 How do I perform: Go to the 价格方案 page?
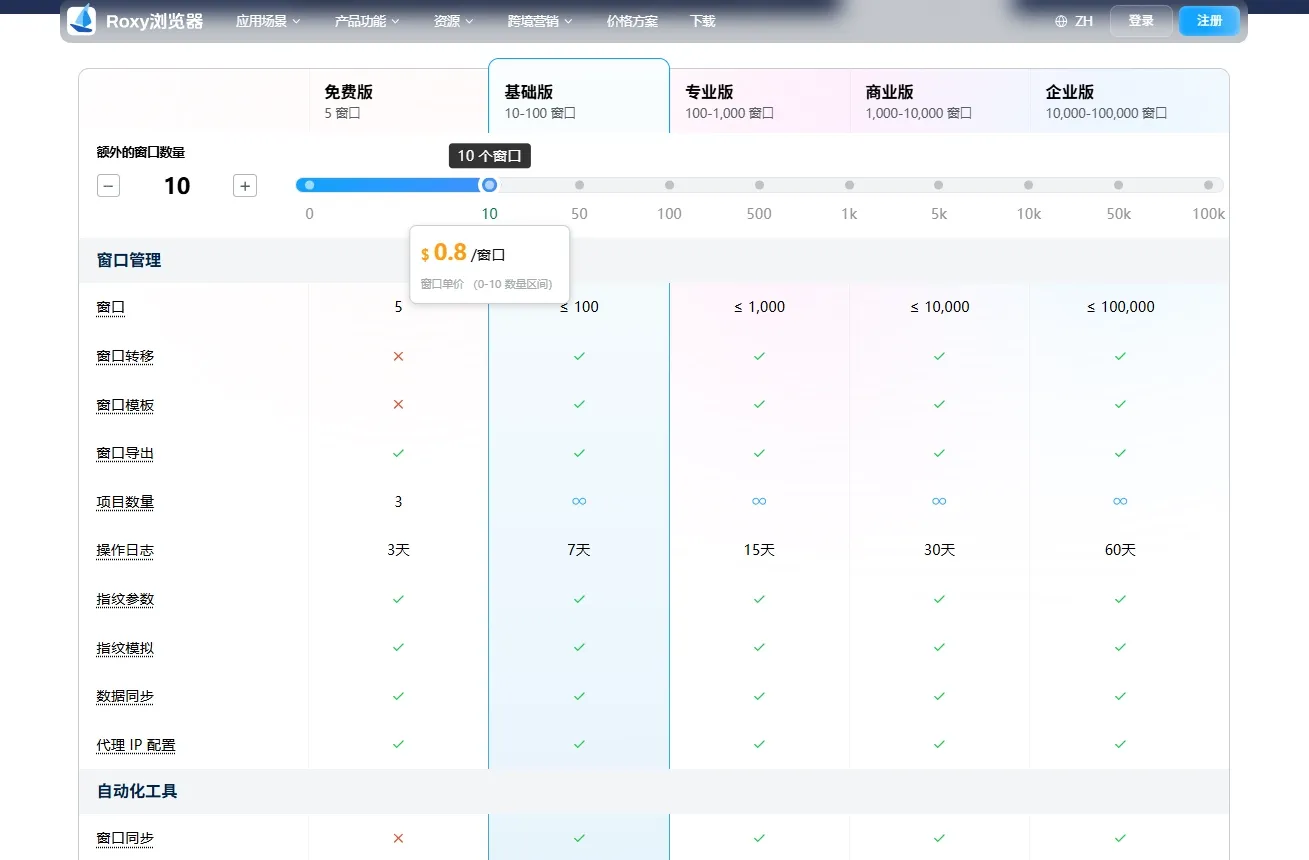coord(632,21)
